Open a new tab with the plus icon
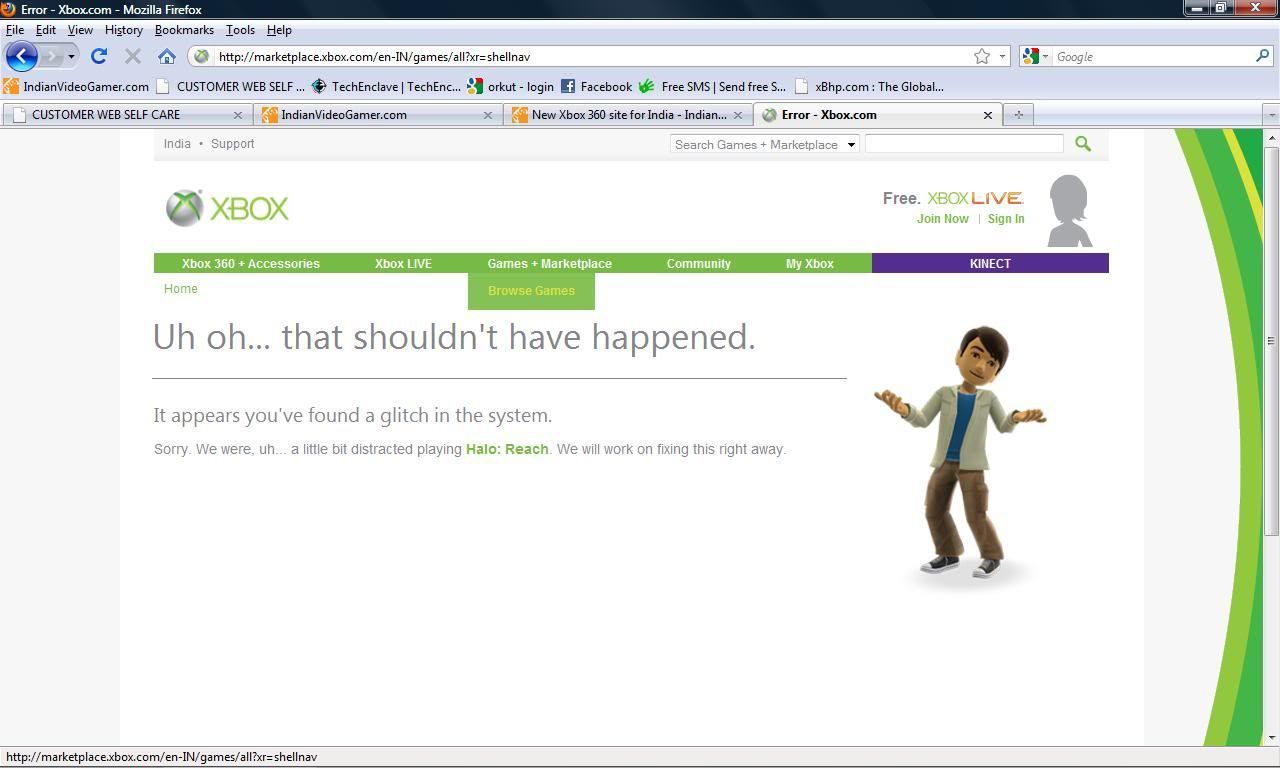Image resolution: width=1280 pixels, height=768 pixels. pos(1018,115)
